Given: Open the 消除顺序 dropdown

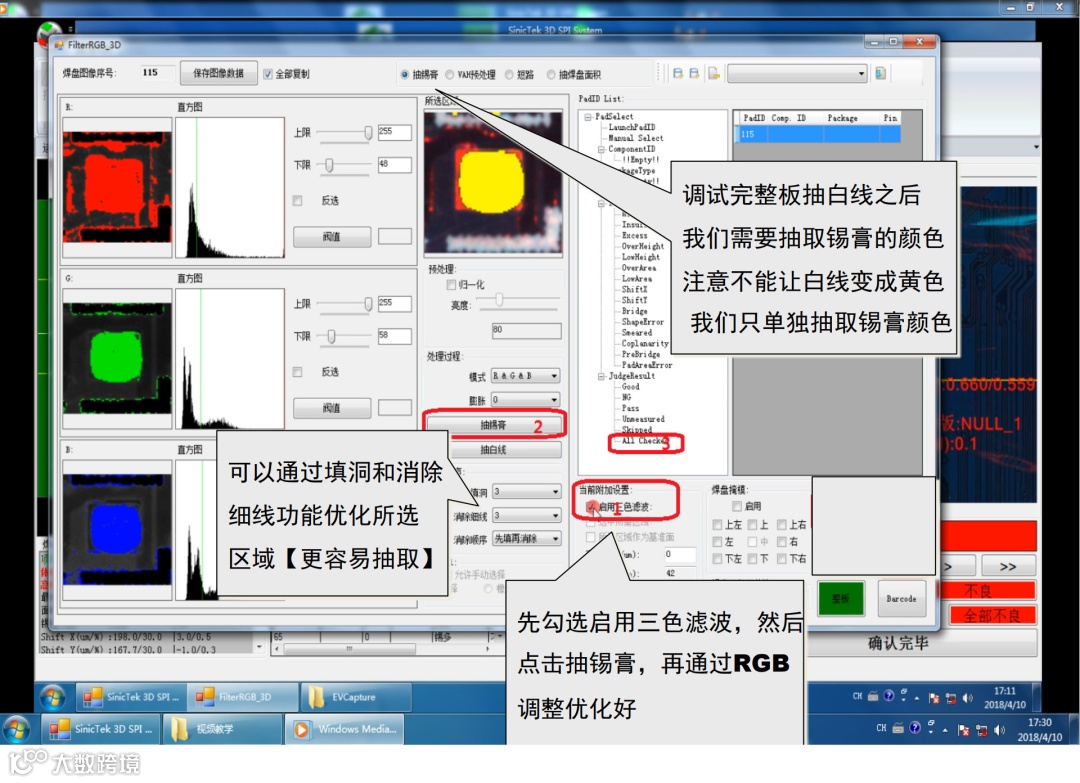Looking at the screenshot, I should [525, 539].
